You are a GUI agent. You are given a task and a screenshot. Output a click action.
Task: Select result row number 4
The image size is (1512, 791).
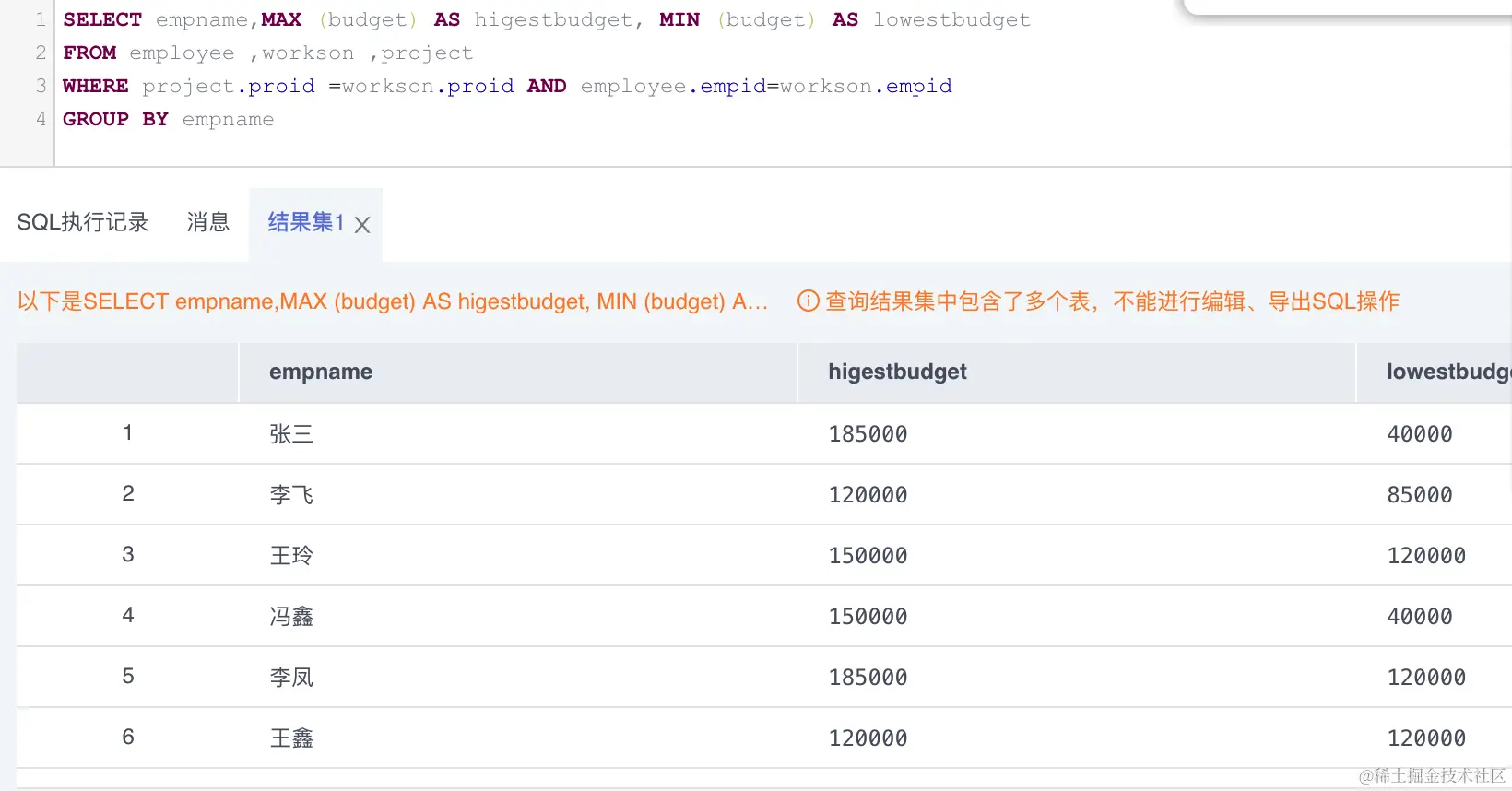[128, 615]
